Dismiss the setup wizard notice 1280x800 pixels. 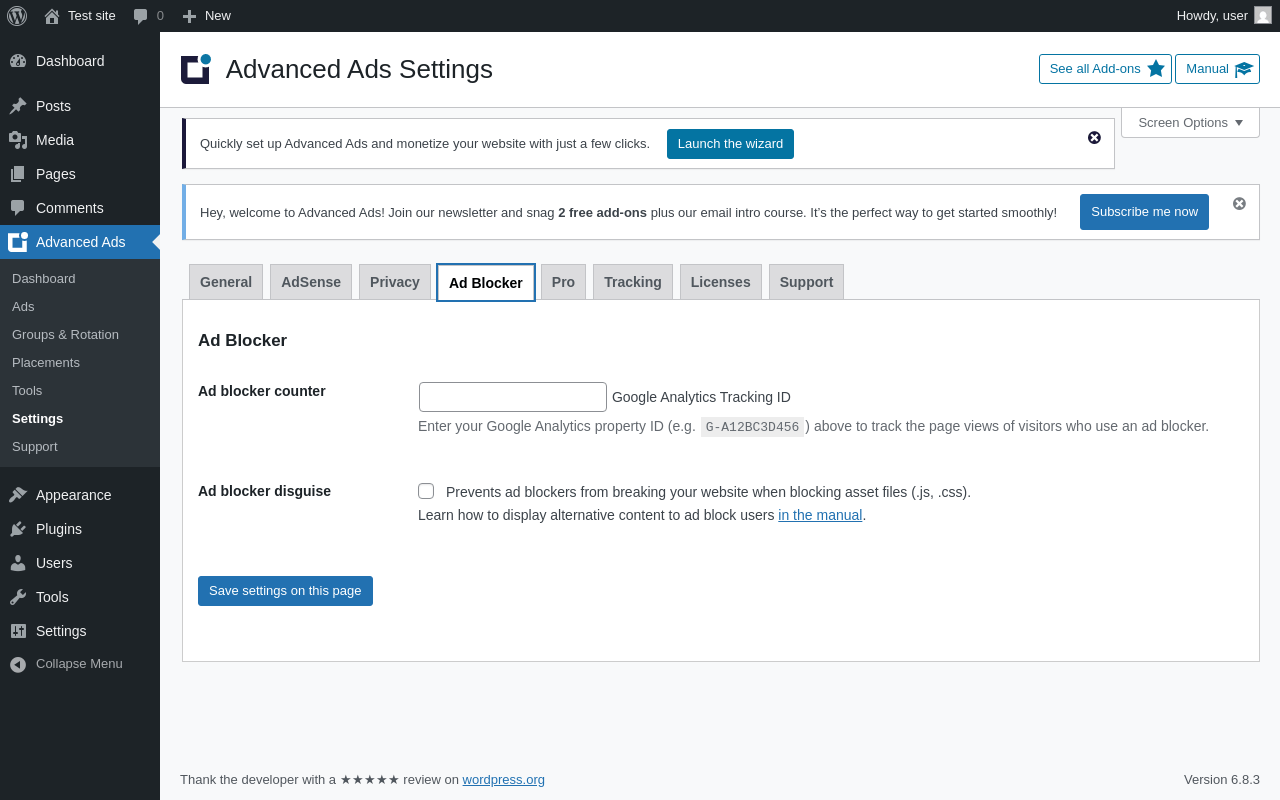1094,138
